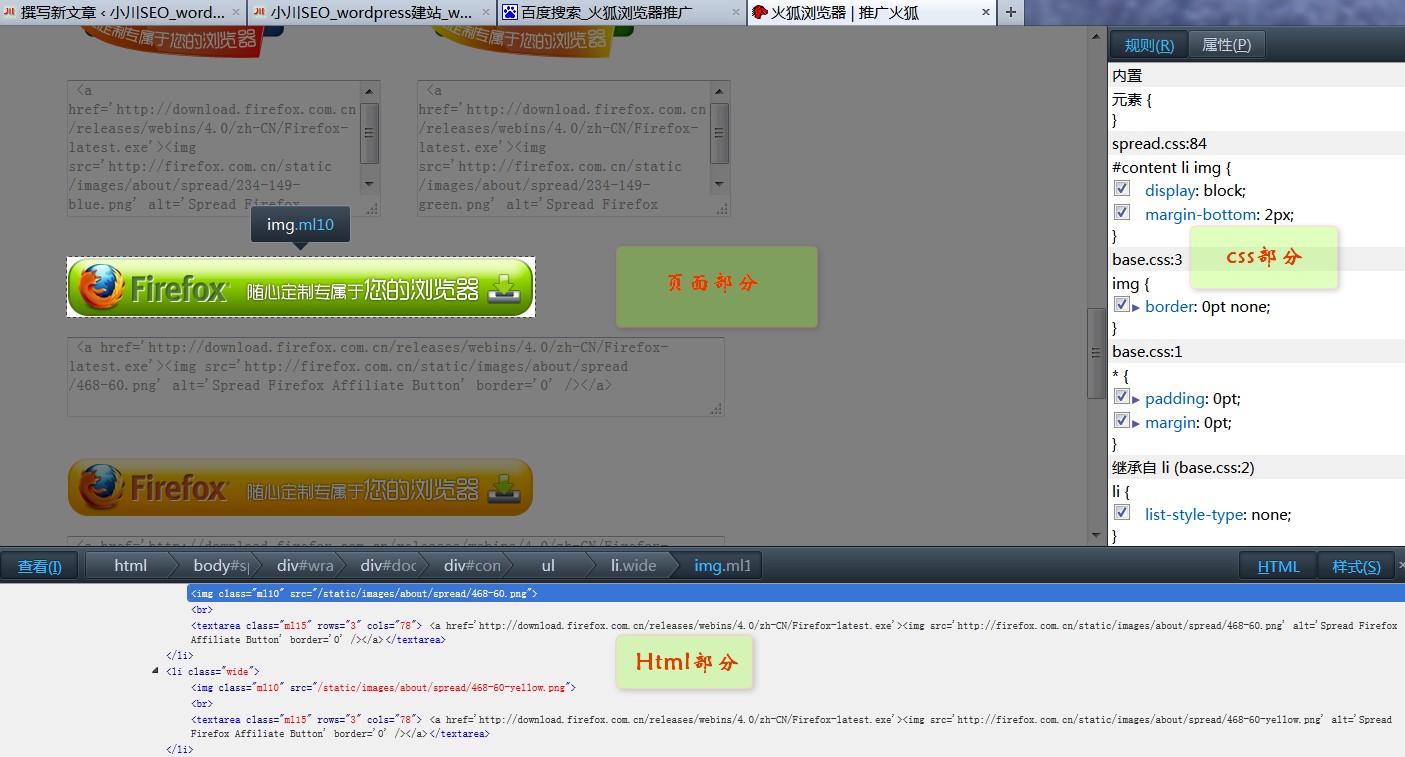Image resolution: width=1405 pixels, height=757 pixels.
Task: Open the 规则(R) rules tab
Action: pyautogui.click(x=1149, y=45)
